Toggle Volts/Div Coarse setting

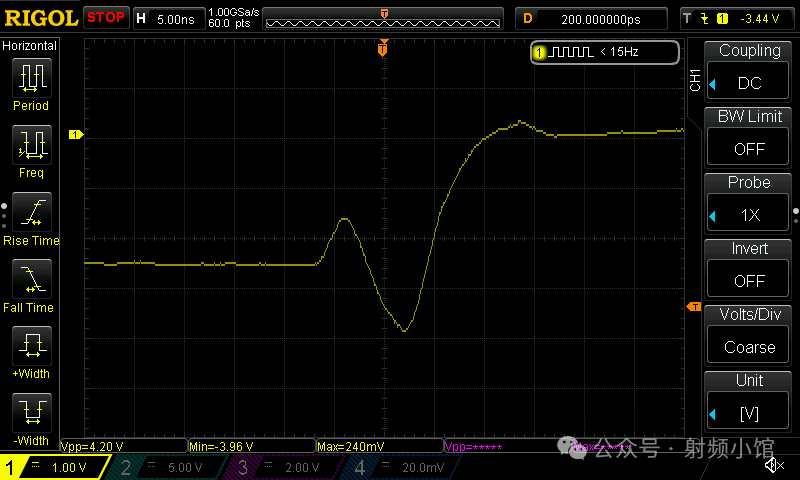coord(750,347)
